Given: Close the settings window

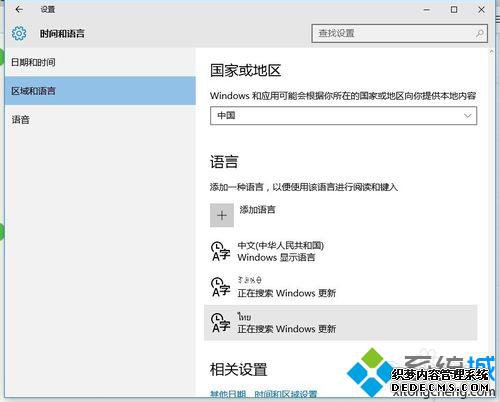Looking at the screenshot, I should 481,10.
